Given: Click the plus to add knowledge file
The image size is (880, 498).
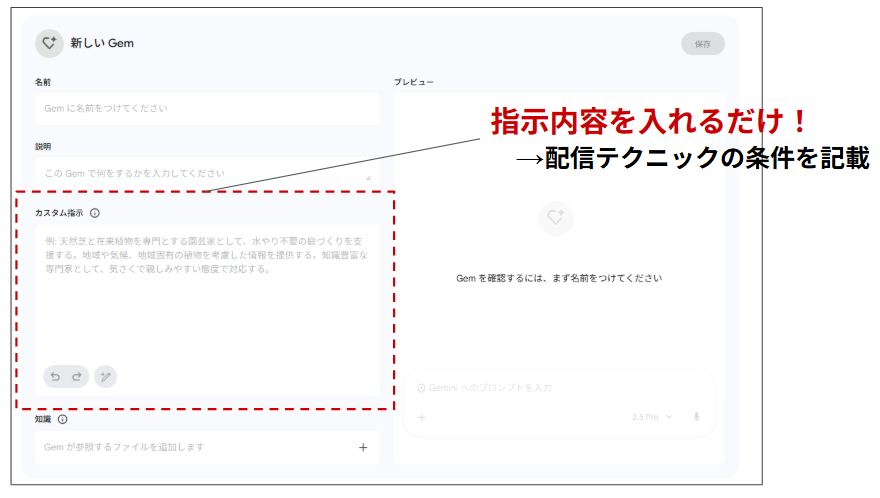Looking at the screenshot, I should 363,447.
